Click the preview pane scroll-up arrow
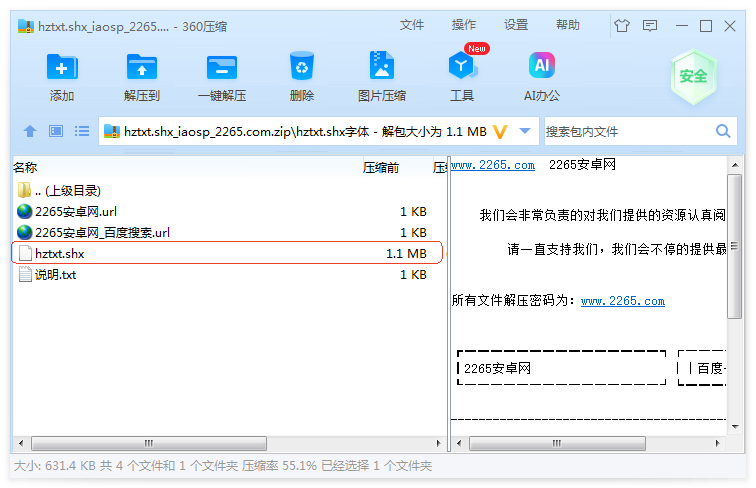Viewport: 756px width, 488px height. (735, 165)
